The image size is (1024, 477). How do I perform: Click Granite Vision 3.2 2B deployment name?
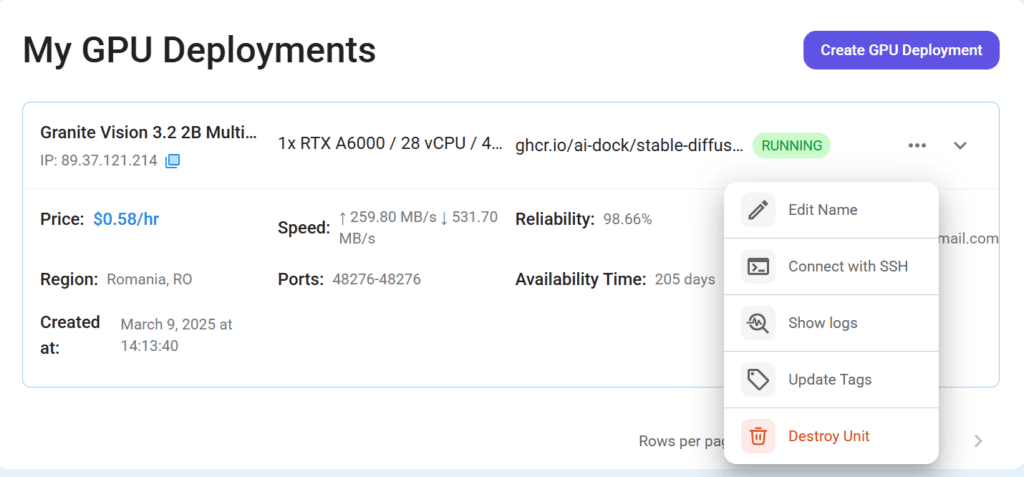click(149, 133)
